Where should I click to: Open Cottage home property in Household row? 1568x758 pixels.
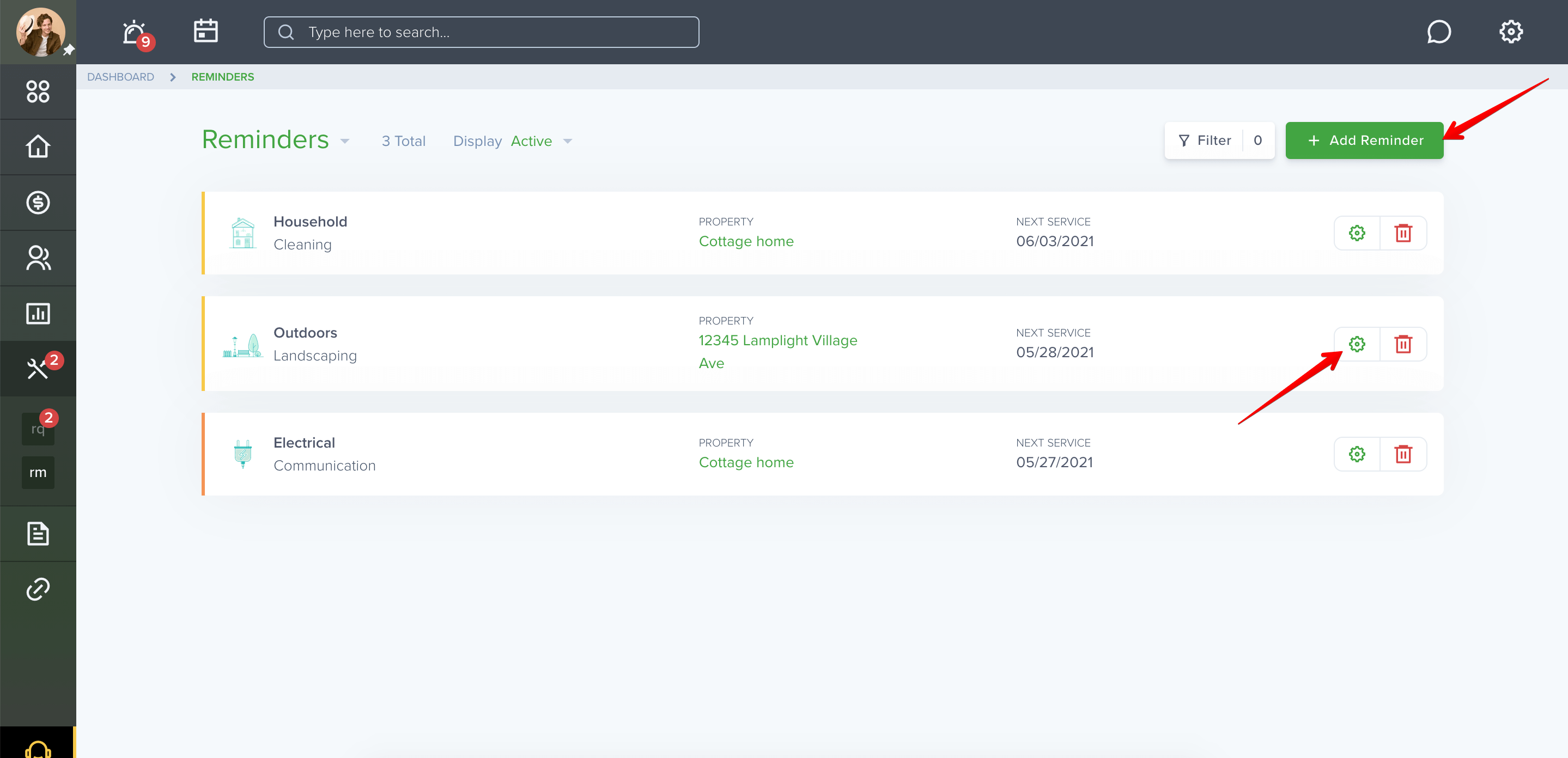(x=746, y=242)
